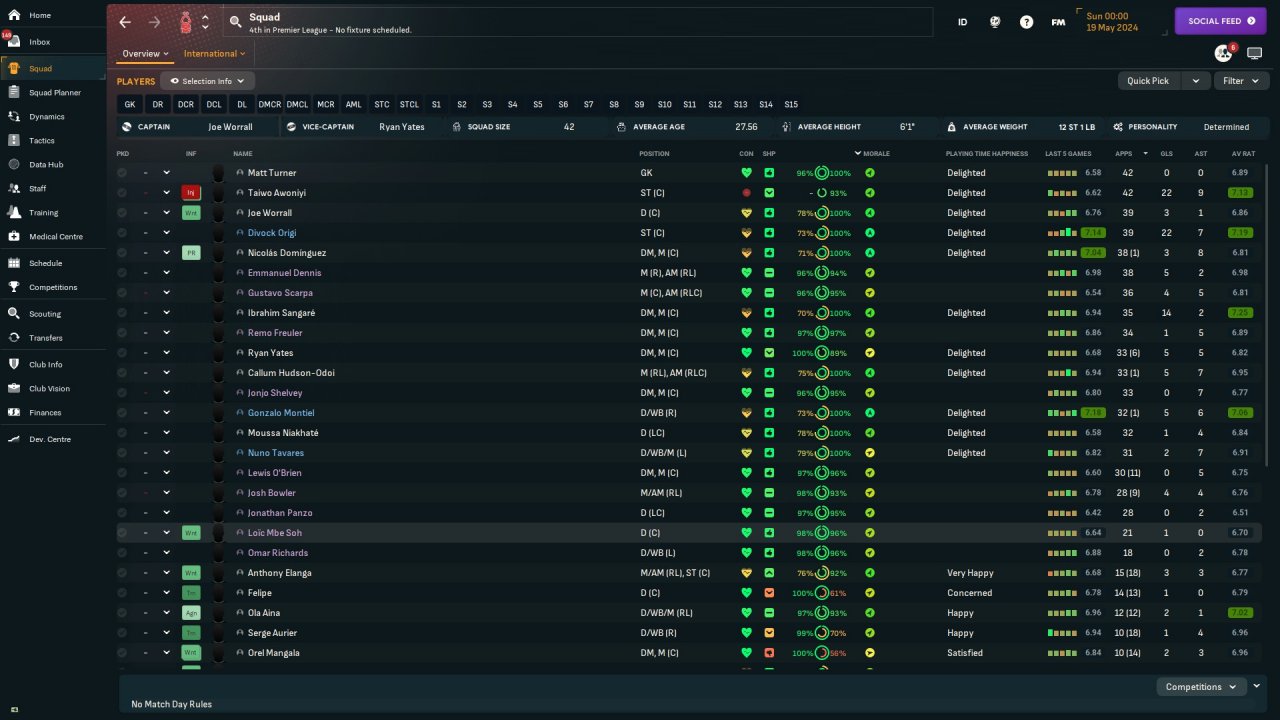Open the Competitions dropdown at bottom
This screenshot has width=1280, height=720.
pyautogui.click(x=1199, y=687)
